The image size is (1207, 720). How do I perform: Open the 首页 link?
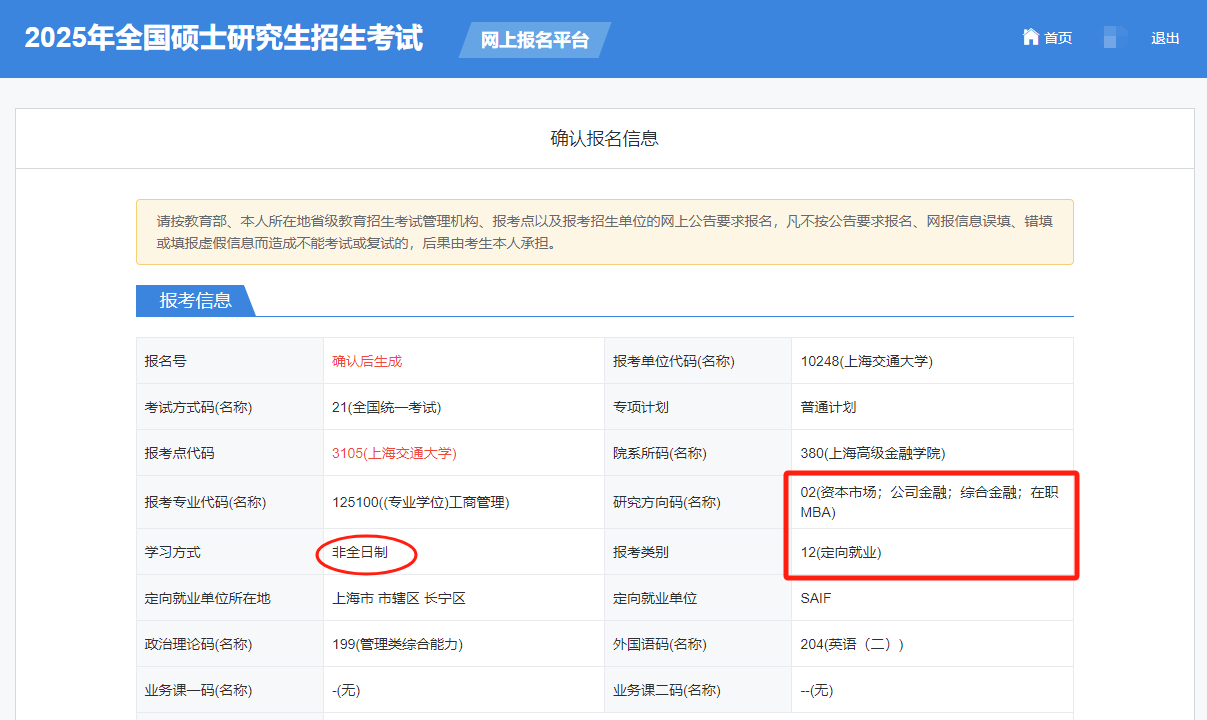click(x=1058, y=38)
